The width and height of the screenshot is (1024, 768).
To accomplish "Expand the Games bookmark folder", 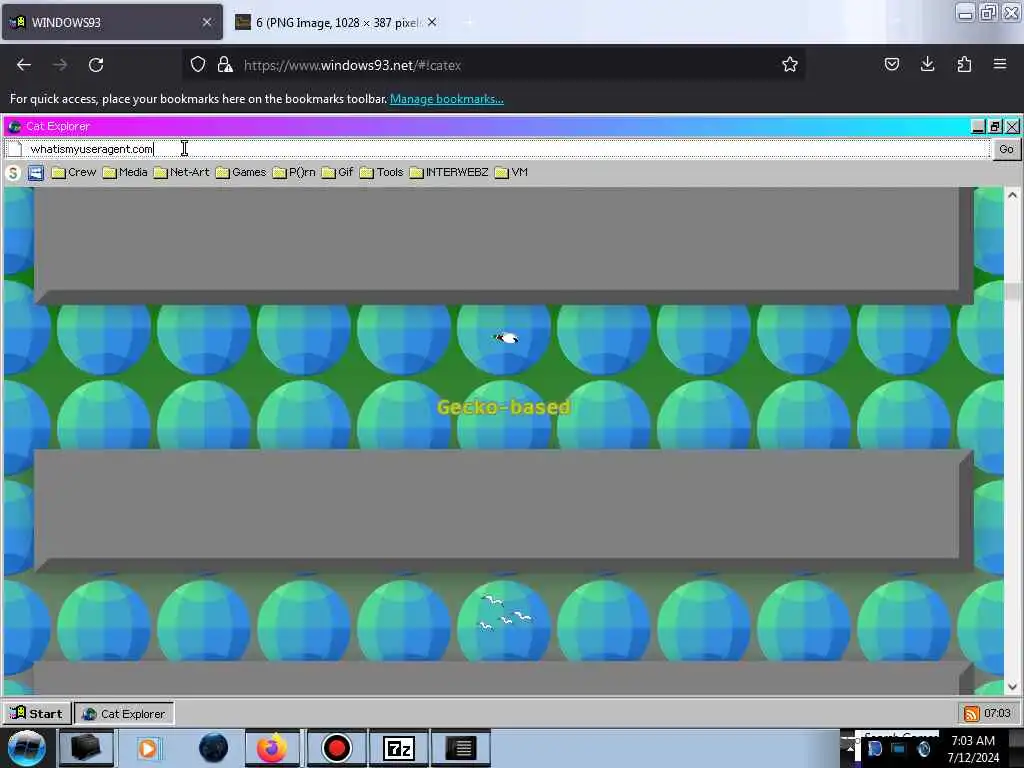I will (241, 172).
